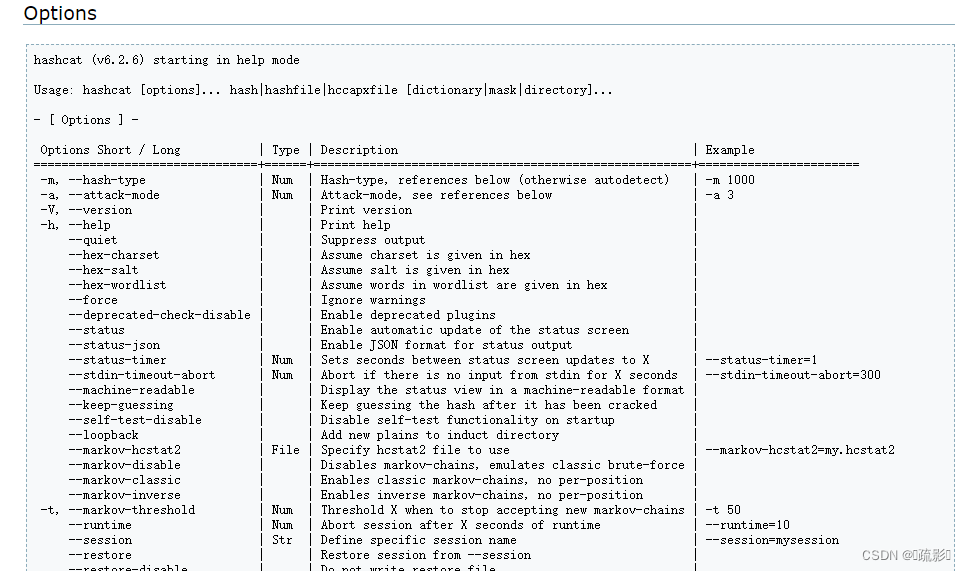966x571 pixels.
Task: Click 'Specify hcstat2 file to use' description
Action: (415, 450)
